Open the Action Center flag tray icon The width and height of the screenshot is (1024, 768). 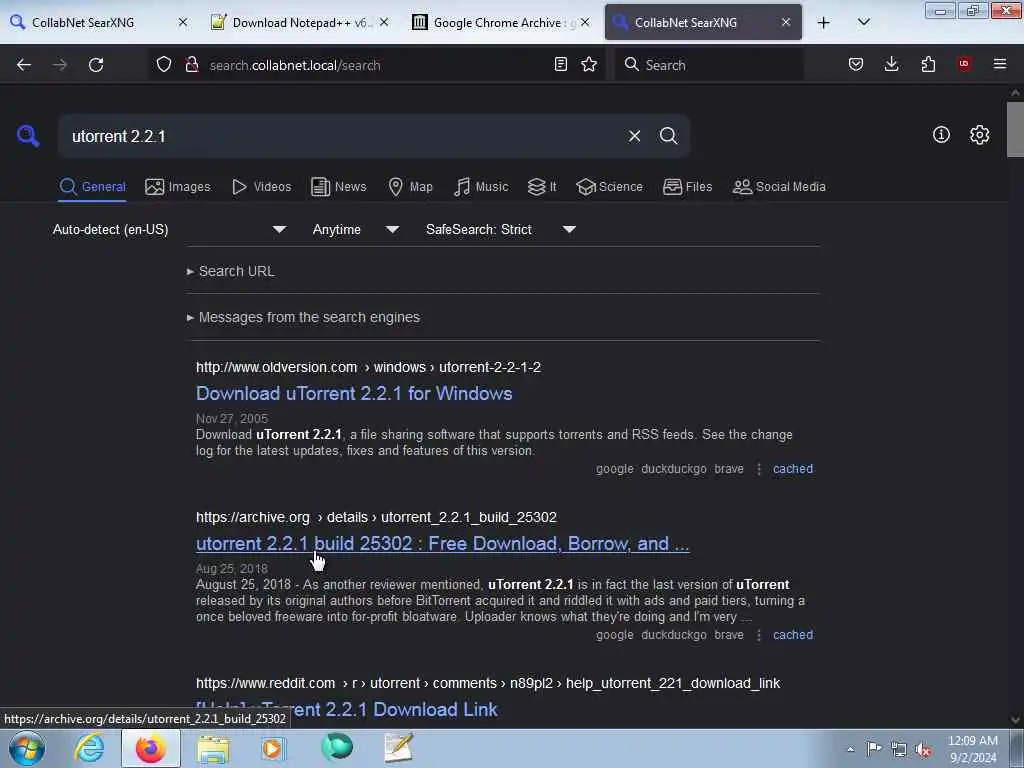(874, 748)
